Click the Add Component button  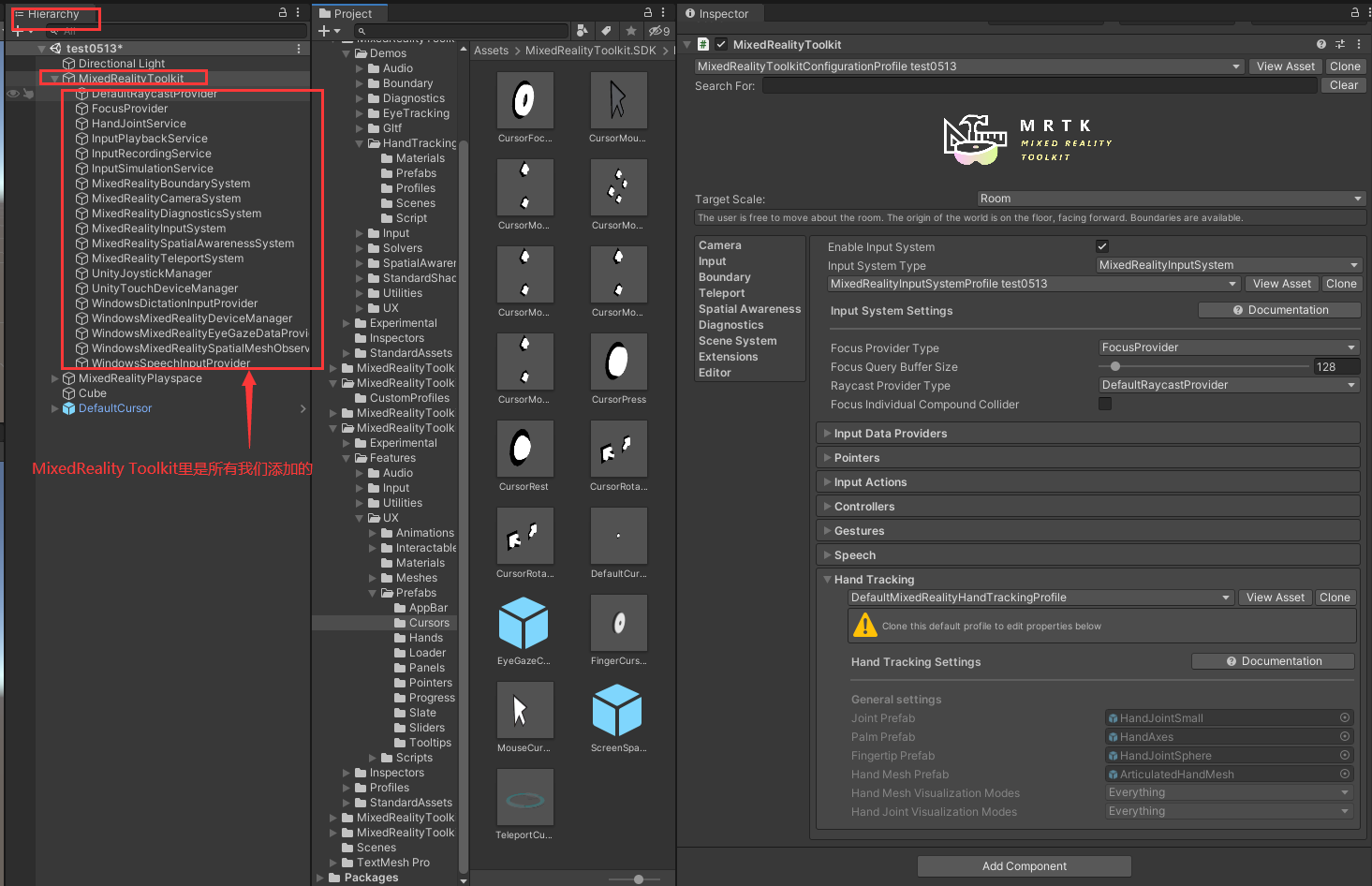(x=1023, y=865)
